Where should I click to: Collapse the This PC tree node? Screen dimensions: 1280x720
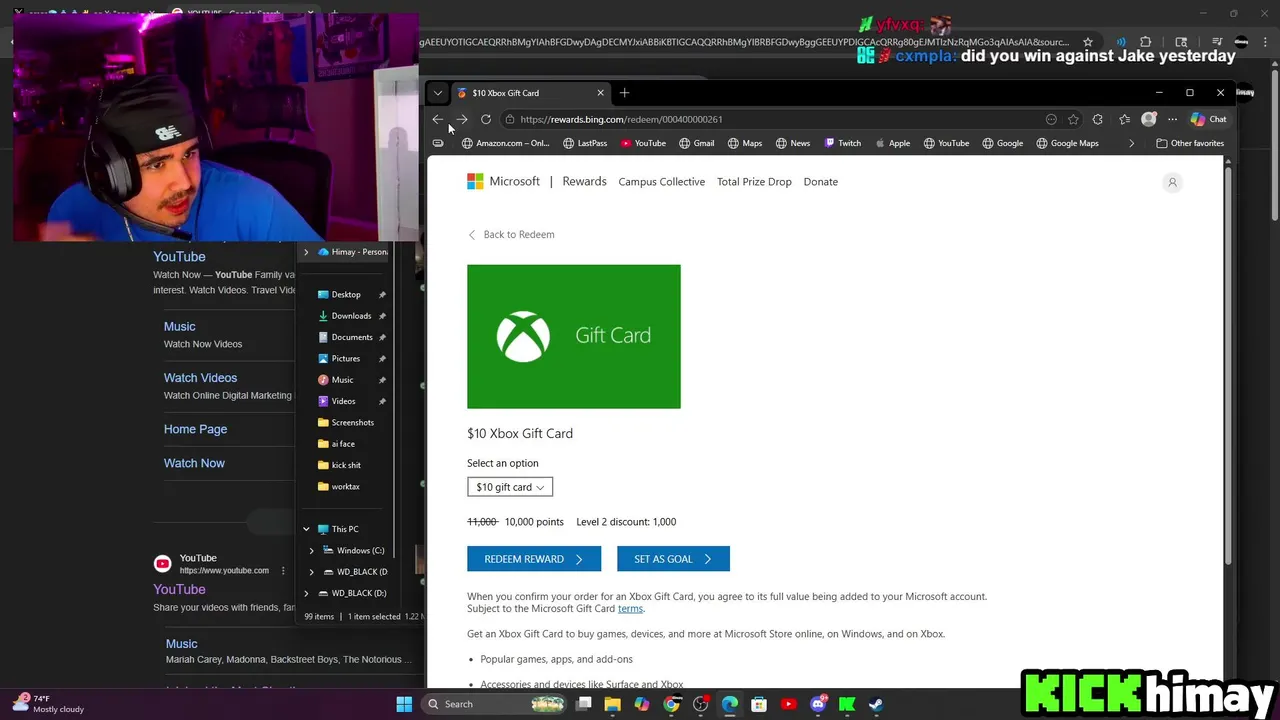coord(306,529)
